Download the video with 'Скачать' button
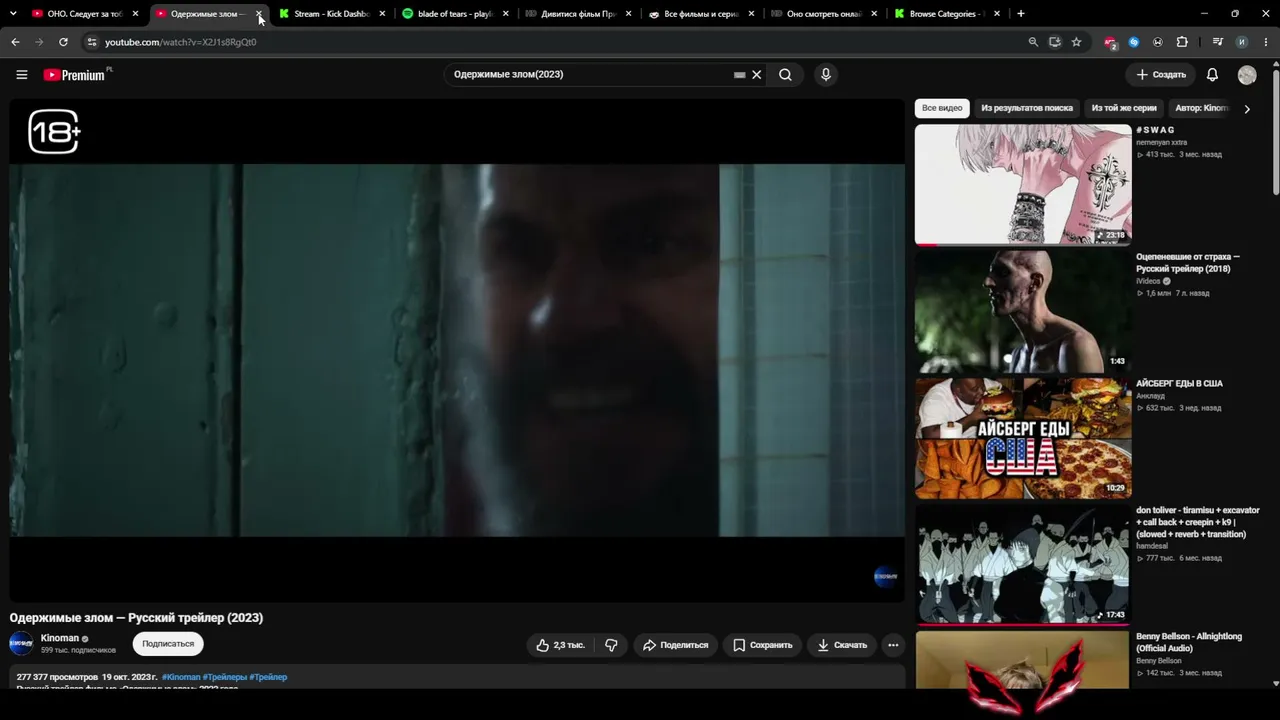1280x720 pixels. point(842,645)
